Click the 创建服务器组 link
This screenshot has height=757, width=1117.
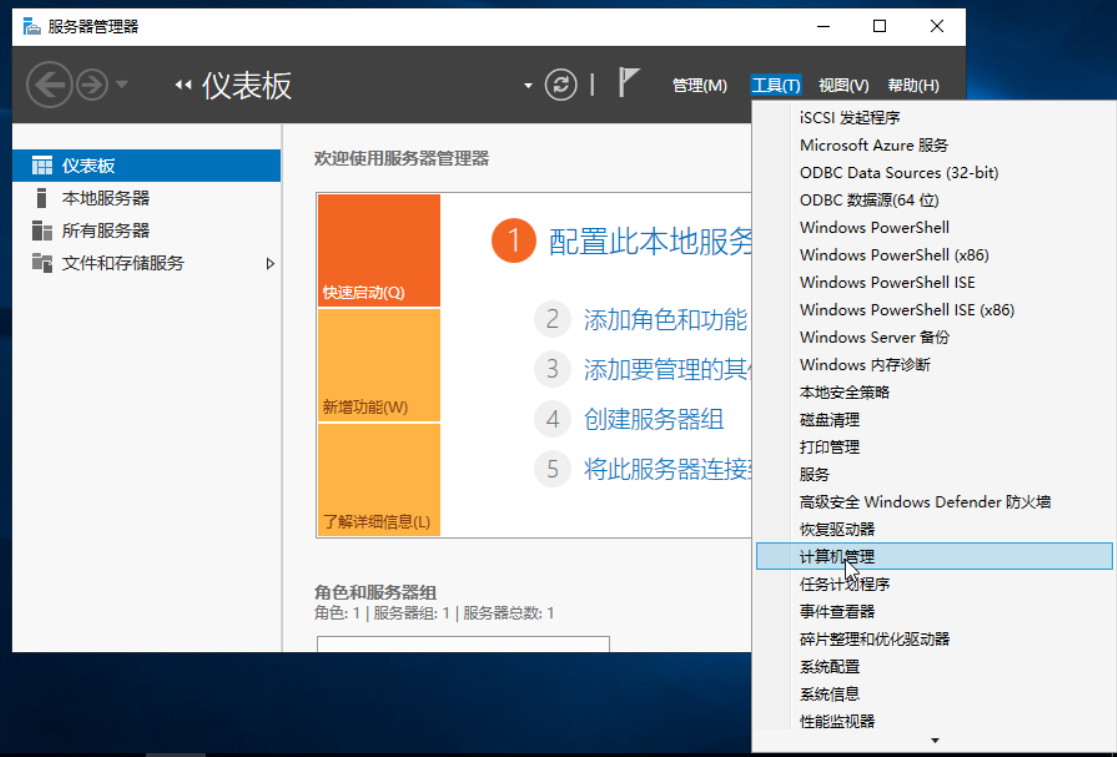pos(653,419)
